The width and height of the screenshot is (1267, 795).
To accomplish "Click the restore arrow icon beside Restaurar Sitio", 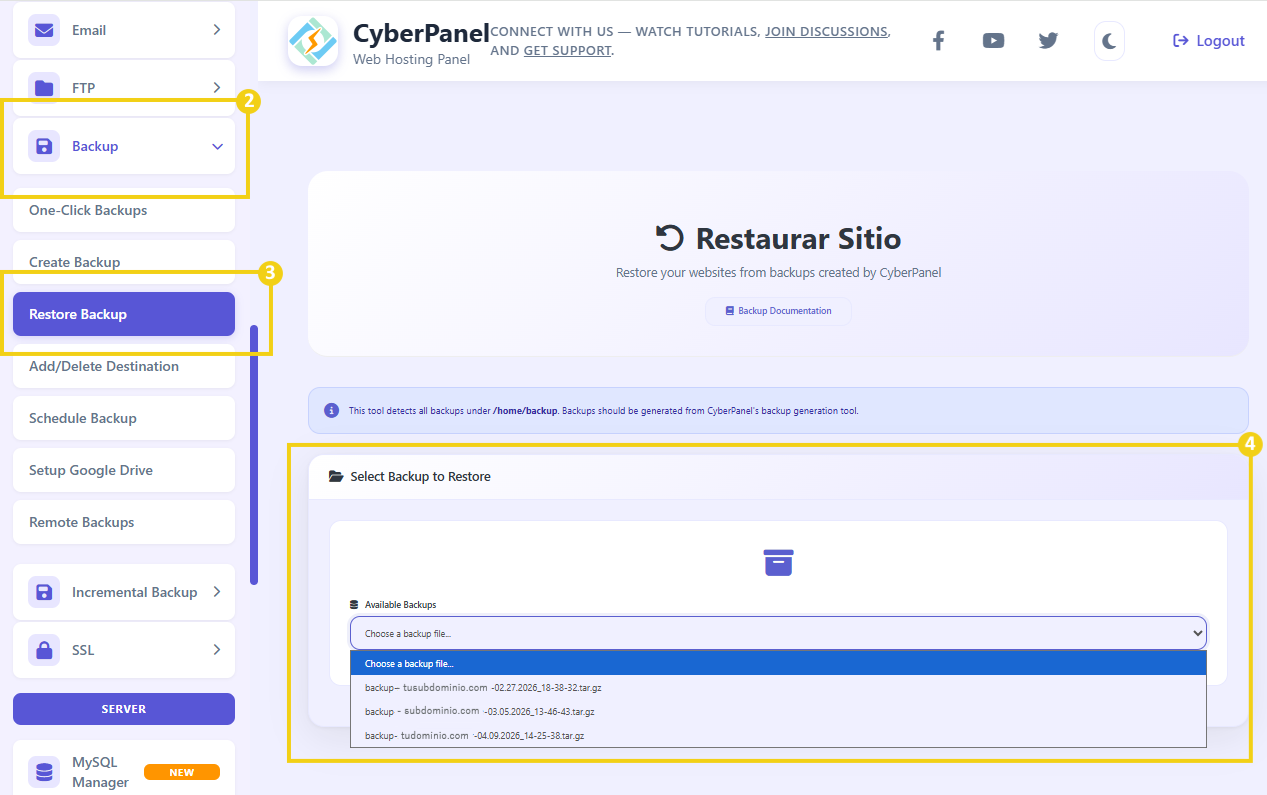I will [670, 238].
